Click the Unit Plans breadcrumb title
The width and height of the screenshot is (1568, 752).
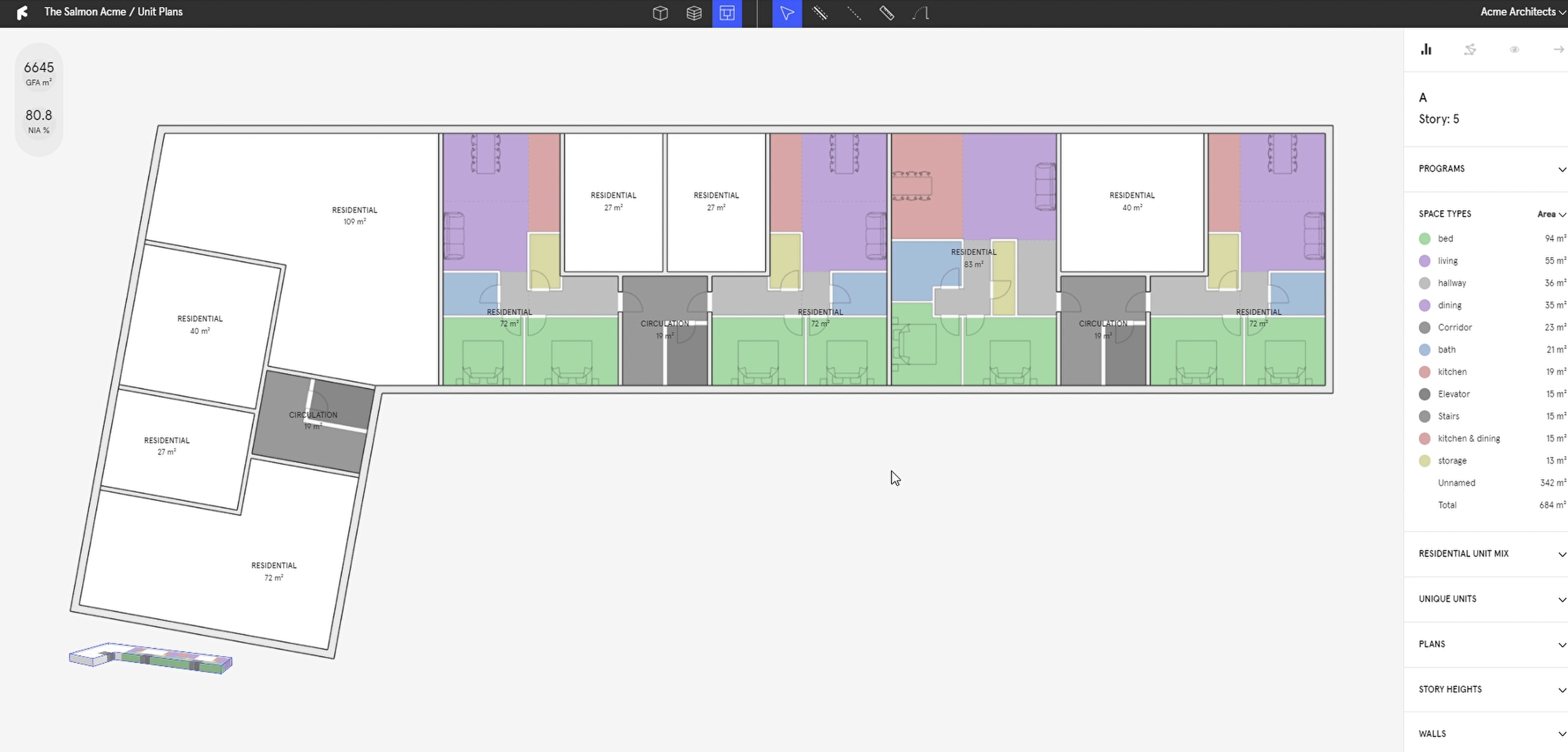(x=160, y=12)
